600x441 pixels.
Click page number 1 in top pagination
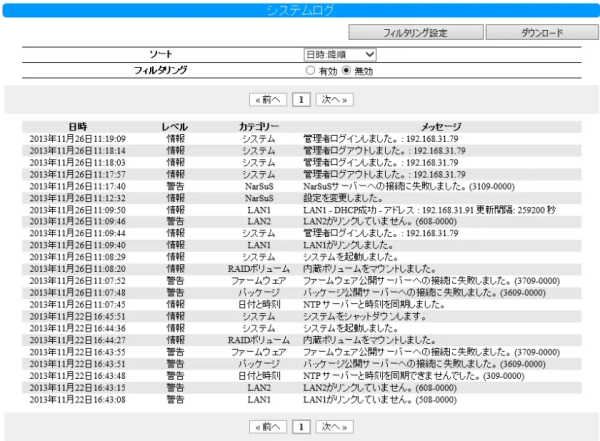pyautogui.click(x=300, y=101)
